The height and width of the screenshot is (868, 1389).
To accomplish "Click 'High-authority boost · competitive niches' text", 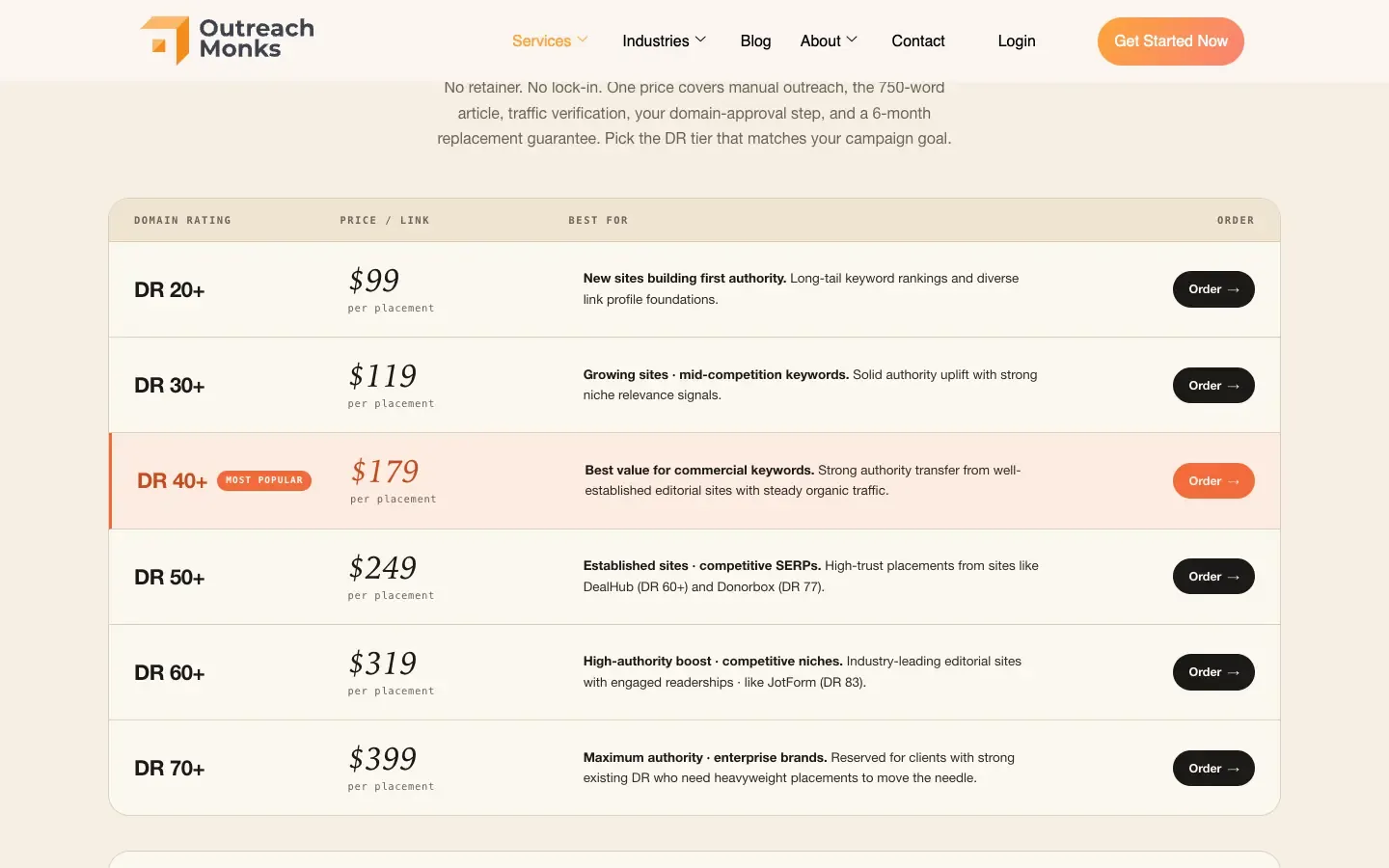I will pyautogui.click(x=713, y=661).
